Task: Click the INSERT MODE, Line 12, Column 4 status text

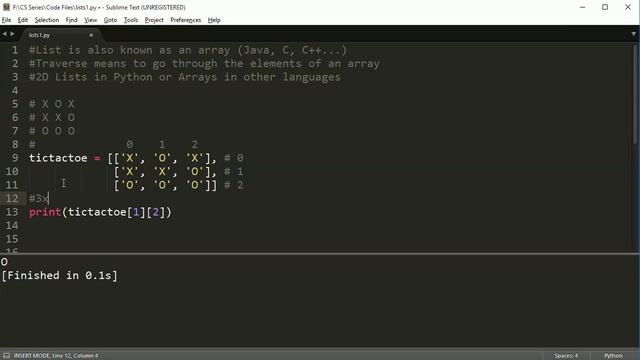Action: [x=56, y=356]
